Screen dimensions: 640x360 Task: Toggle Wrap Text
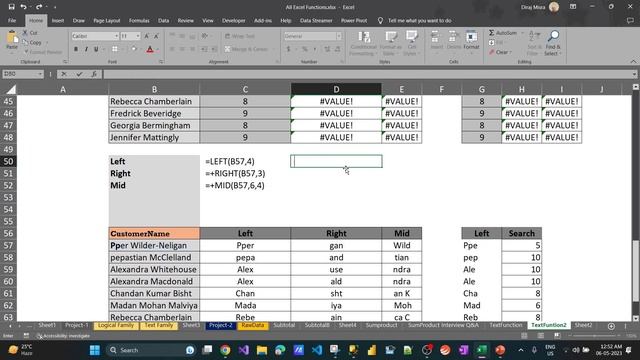pos(240,36)
